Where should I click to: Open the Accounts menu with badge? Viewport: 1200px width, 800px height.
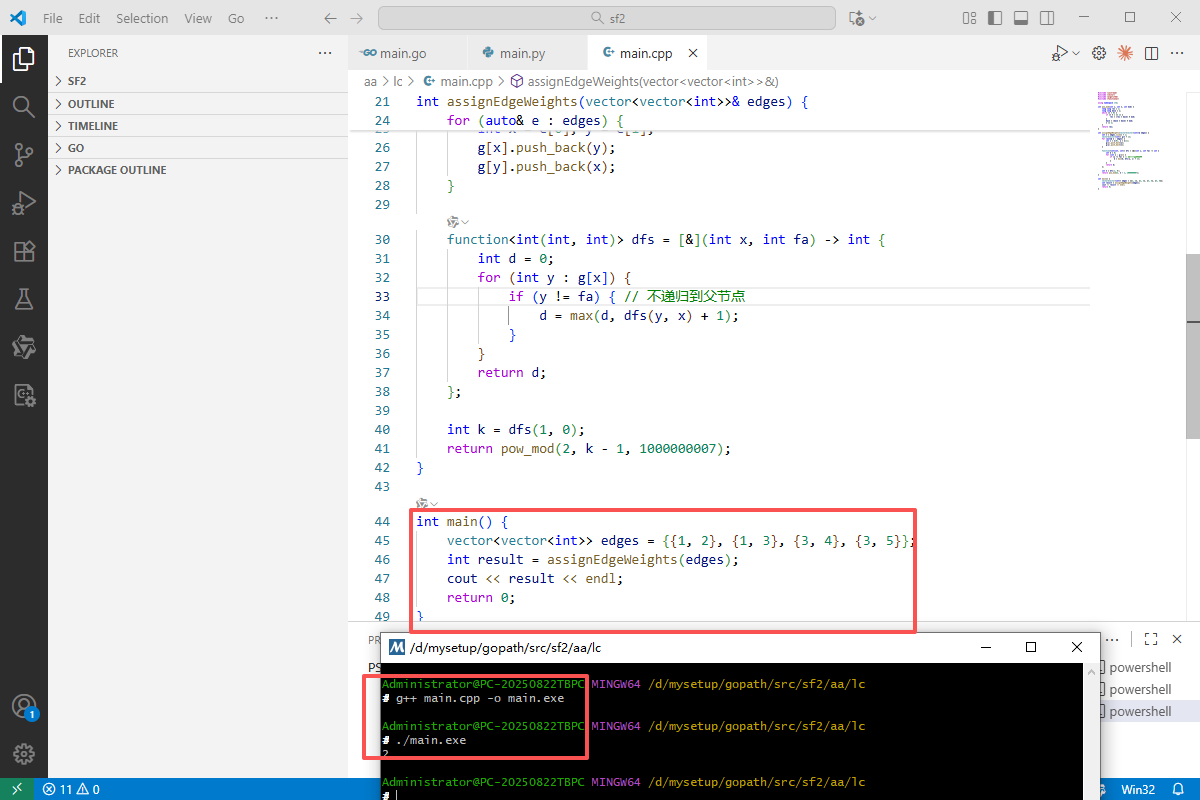pyautogui.click(x=24, y=706)
